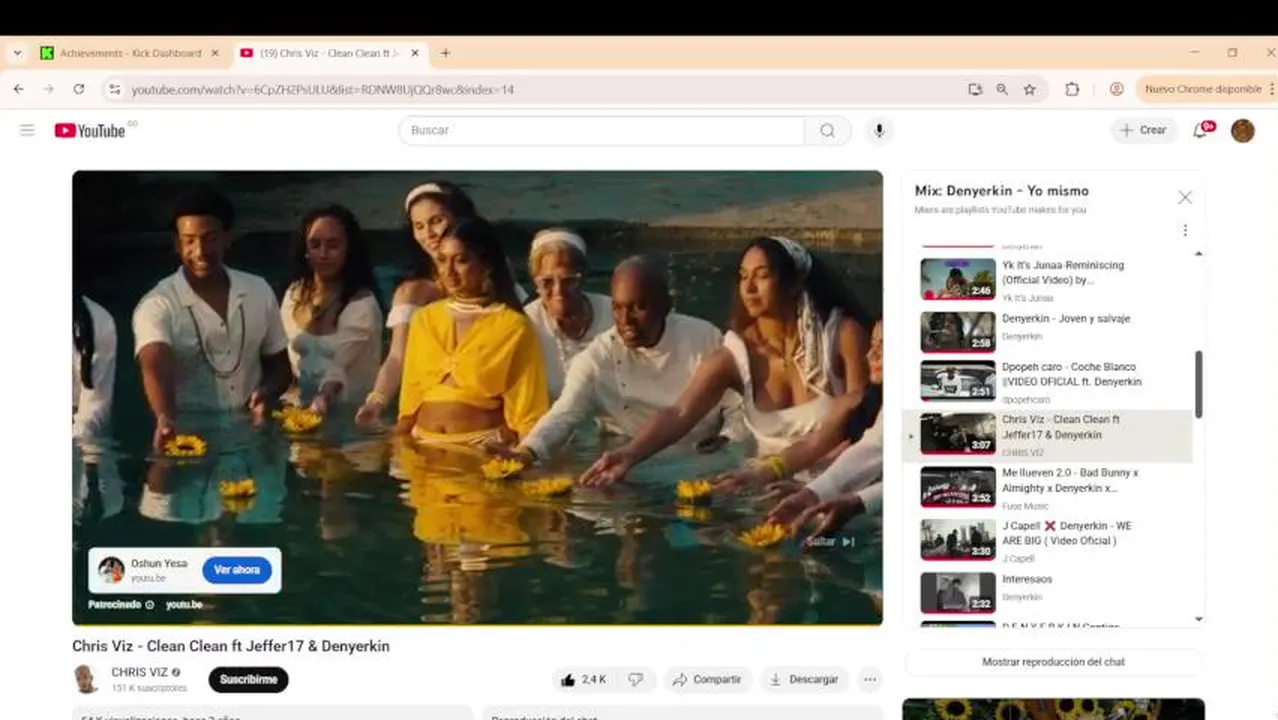Select Chris Viz - Clean Clean playlist item
Viewport: 1278px width, 720px height.
[x=1048, y=435]
